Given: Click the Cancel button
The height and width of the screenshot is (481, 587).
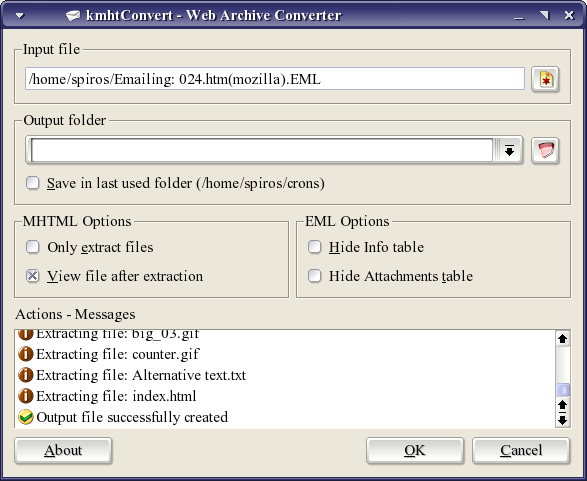Looking at the screenshot, I should click(x=521, y=451).
